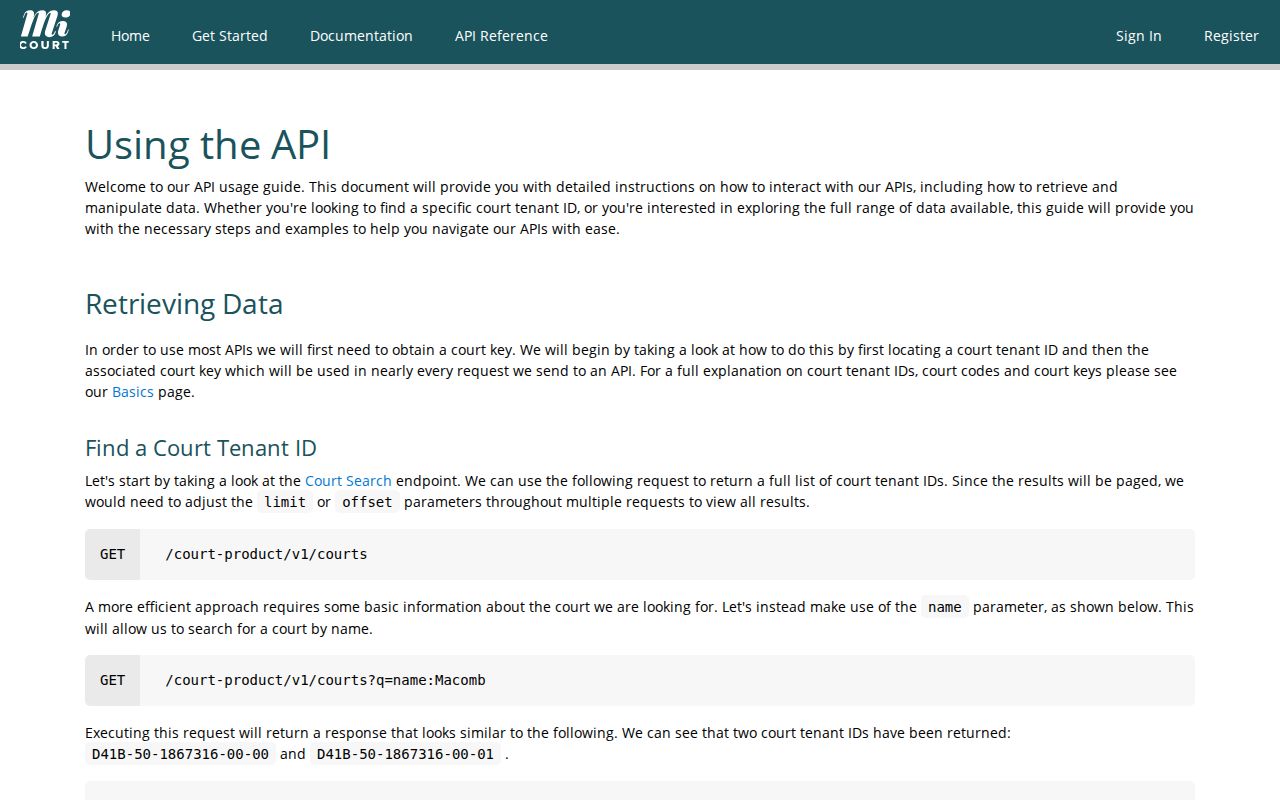Open the API Reference page
1280x800 pixels.
501,36
